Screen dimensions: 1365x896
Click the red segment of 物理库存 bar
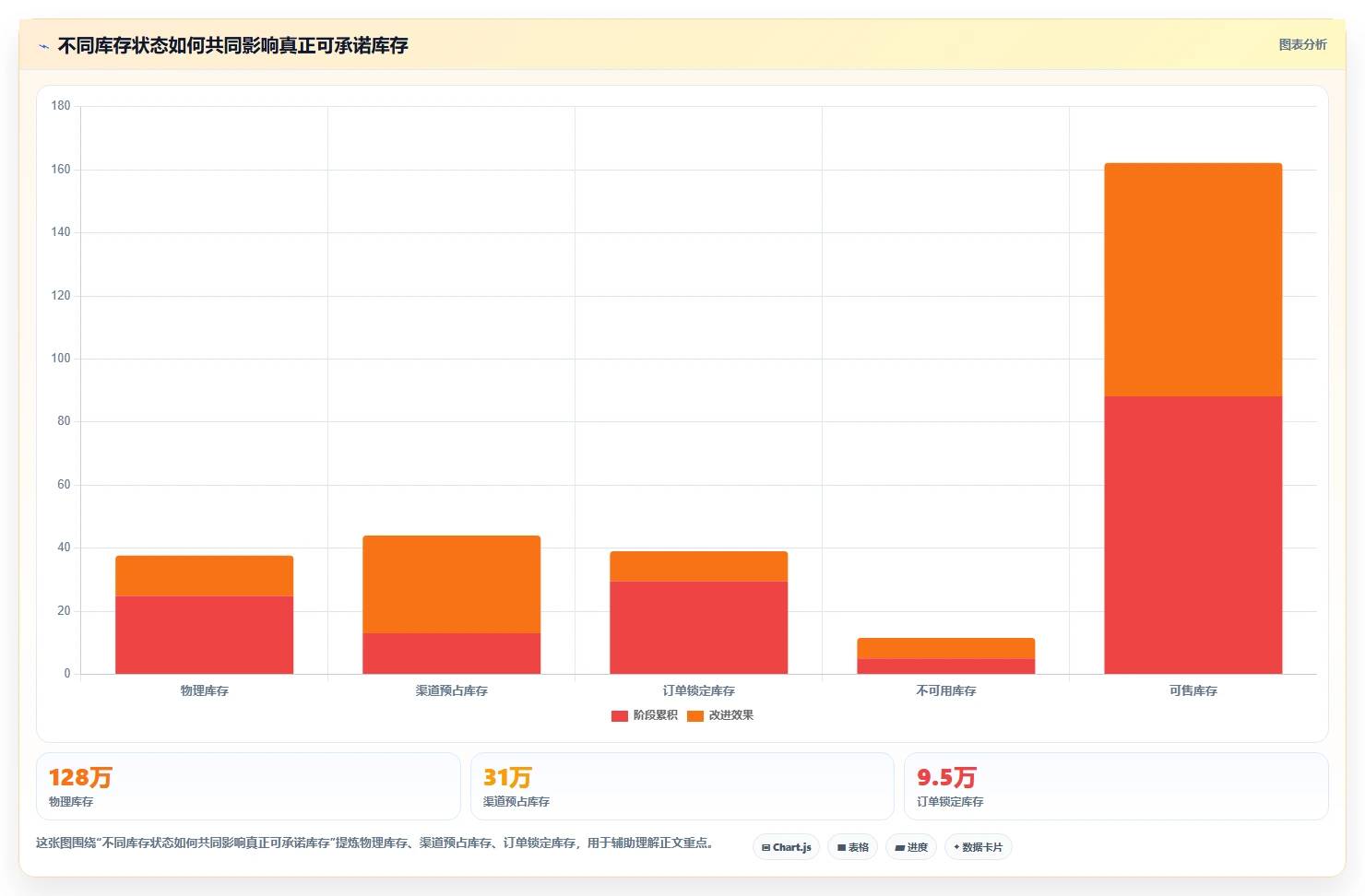[x=204, y=635]
